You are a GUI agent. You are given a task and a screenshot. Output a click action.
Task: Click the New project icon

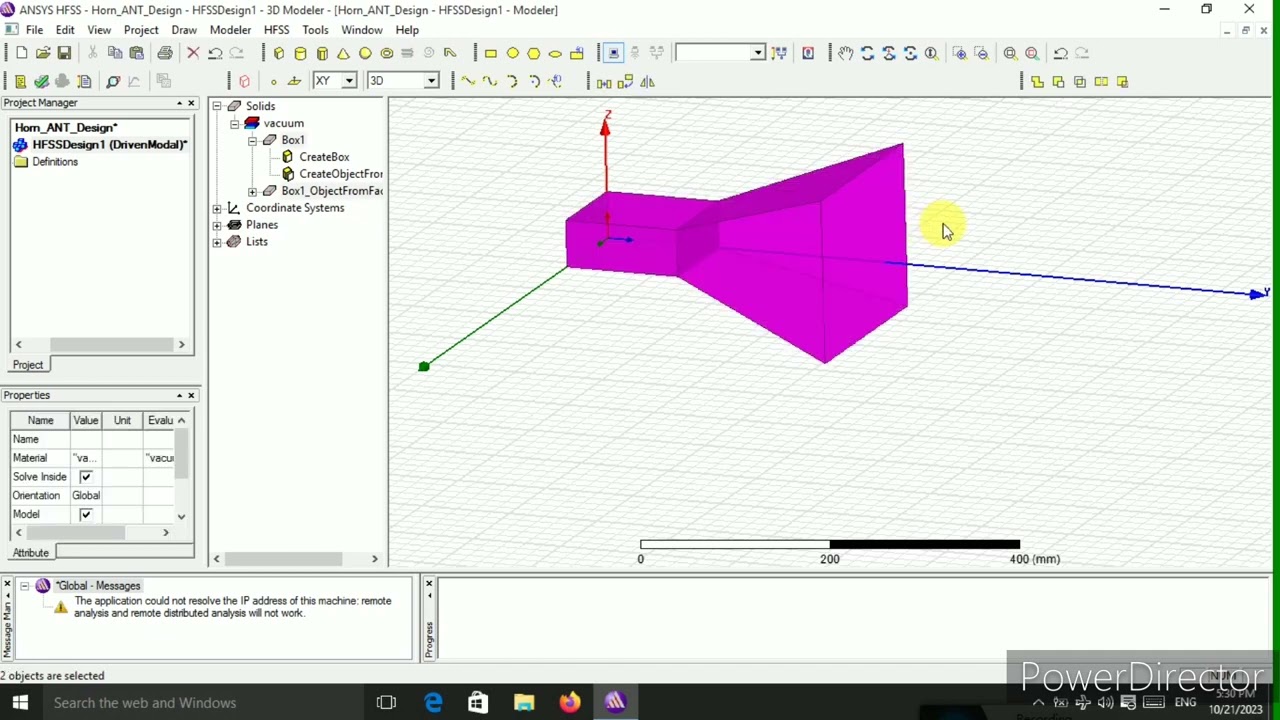coord(21,53)
